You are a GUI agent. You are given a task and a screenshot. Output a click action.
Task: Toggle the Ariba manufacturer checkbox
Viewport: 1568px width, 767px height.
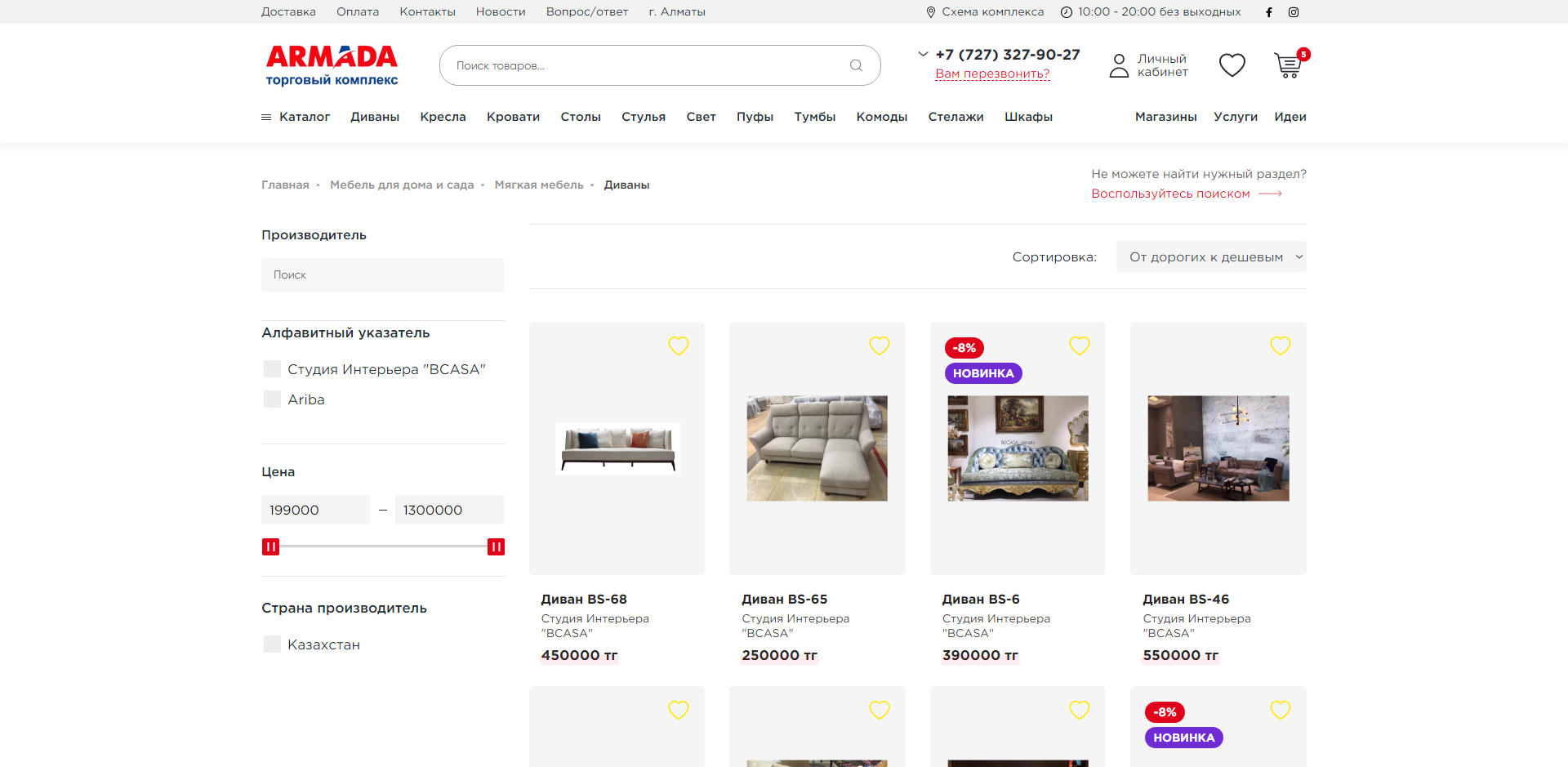[272, 399]
